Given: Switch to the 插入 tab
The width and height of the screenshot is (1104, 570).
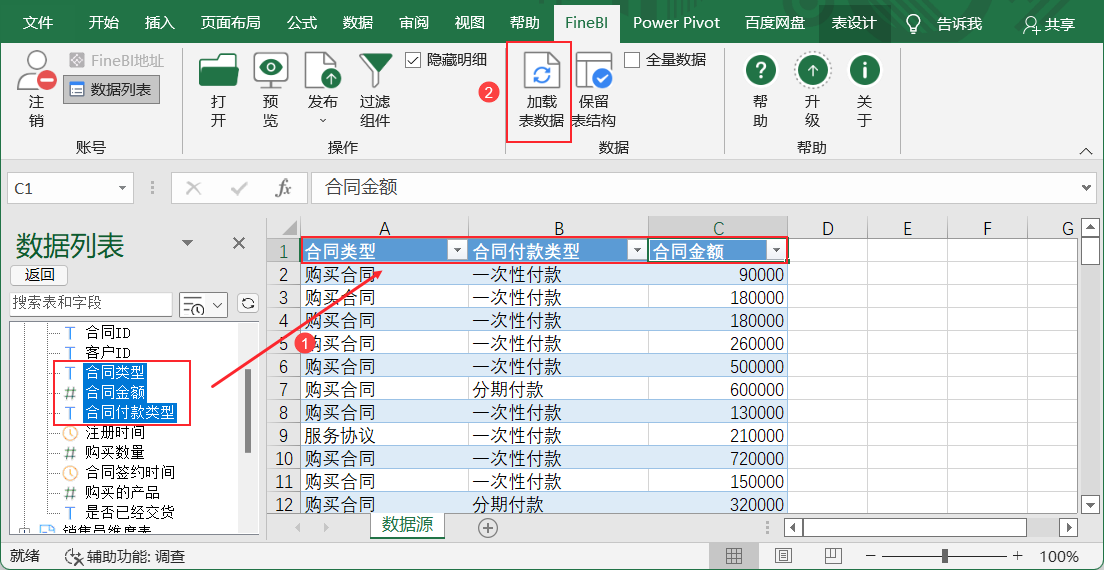Looking at the screenshot, I should click(159, 23).
